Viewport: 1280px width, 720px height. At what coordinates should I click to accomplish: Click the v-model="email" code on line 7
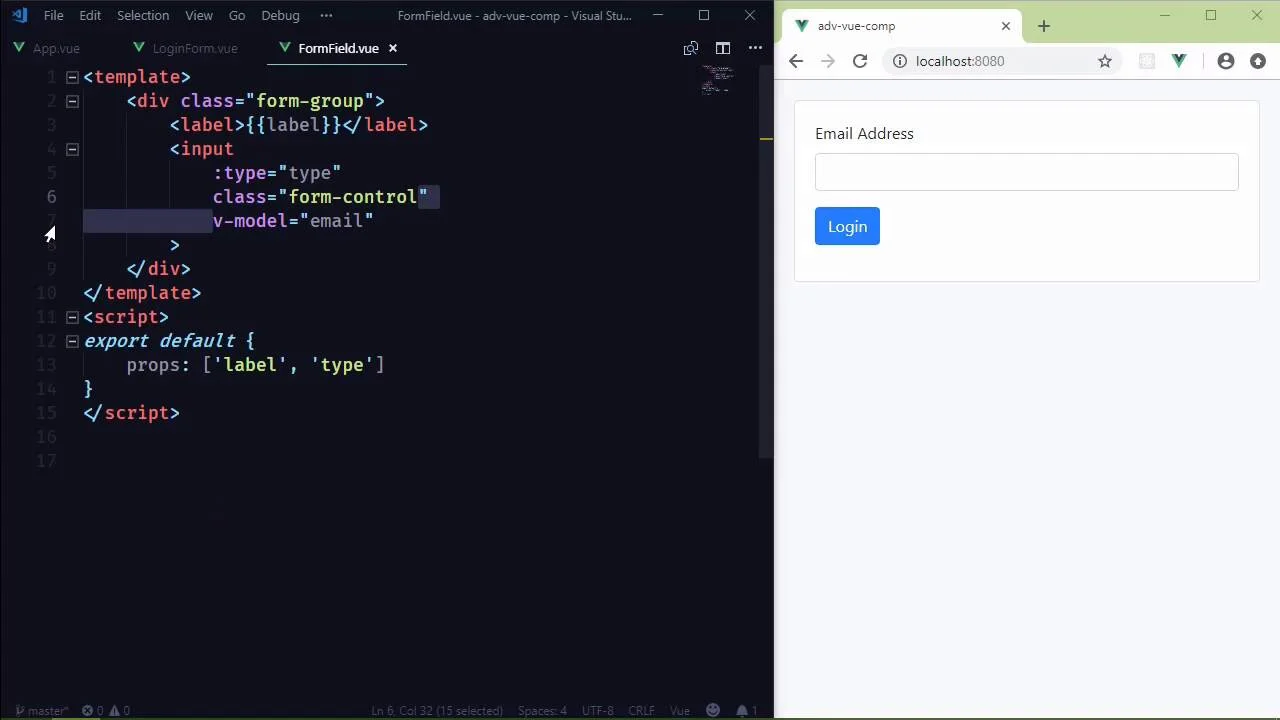pyautogui.click(x=293, y=221)
